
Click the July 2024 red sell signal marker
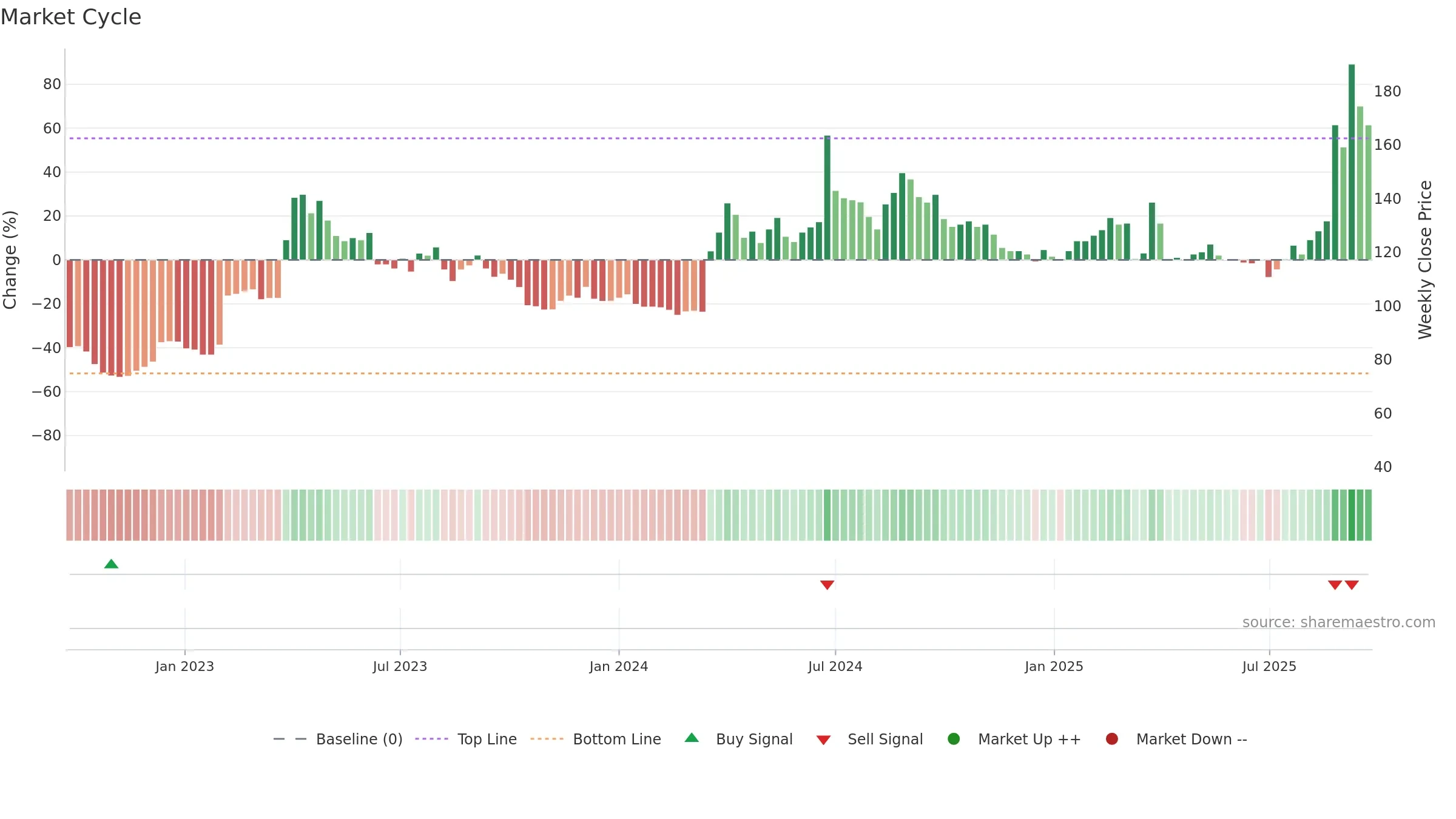(827, 585)
